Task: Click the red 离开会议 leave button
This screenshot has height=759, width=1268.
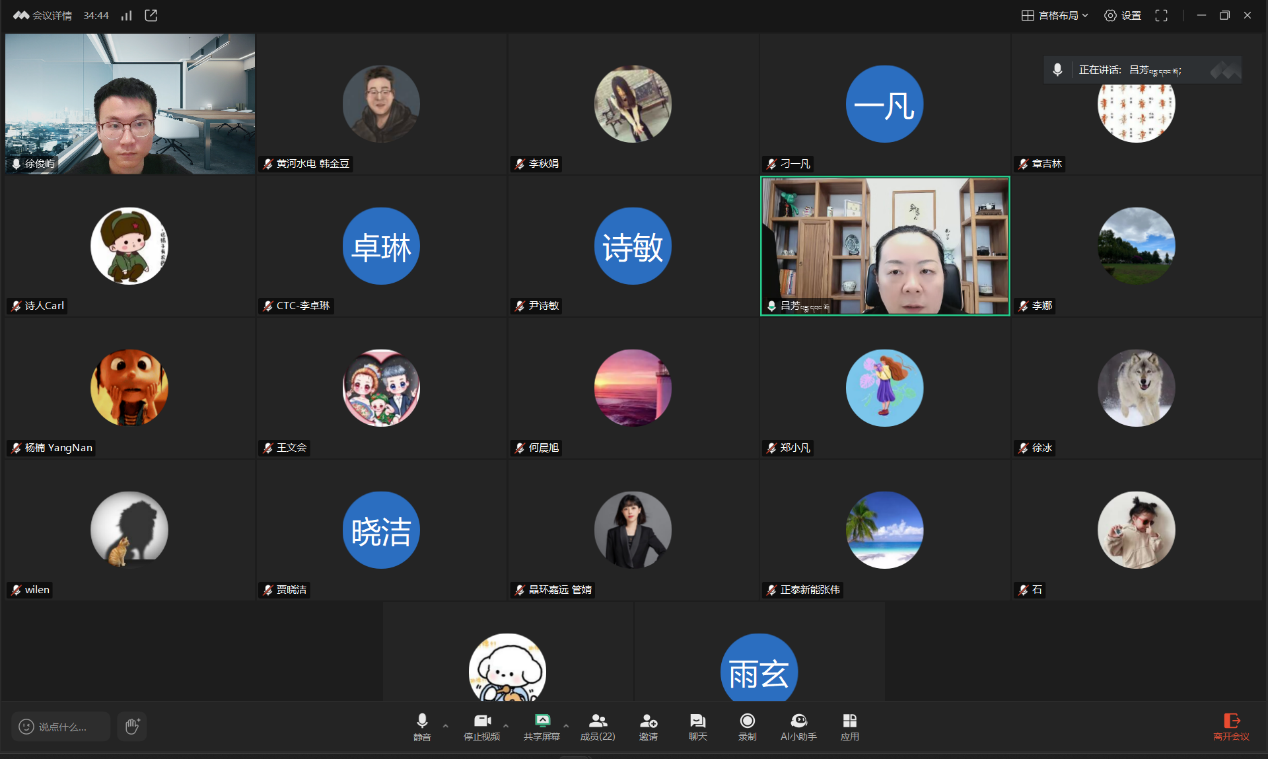Action: [1231, 726]
